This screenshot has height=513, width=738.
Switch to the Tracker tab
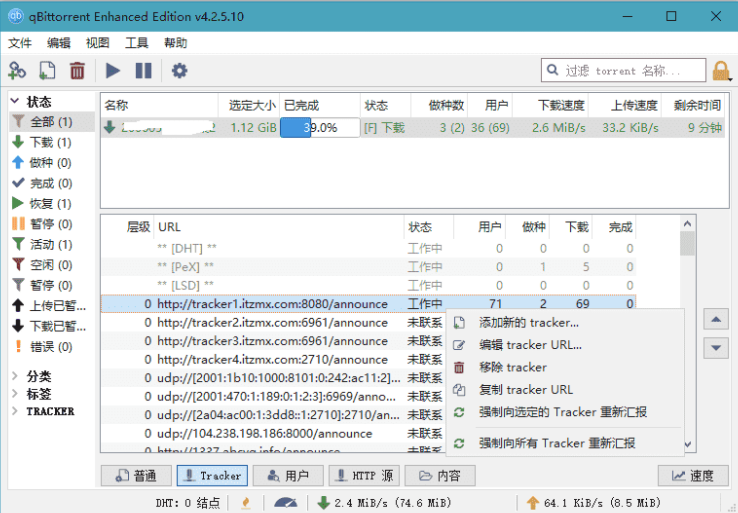pos(212,476)
